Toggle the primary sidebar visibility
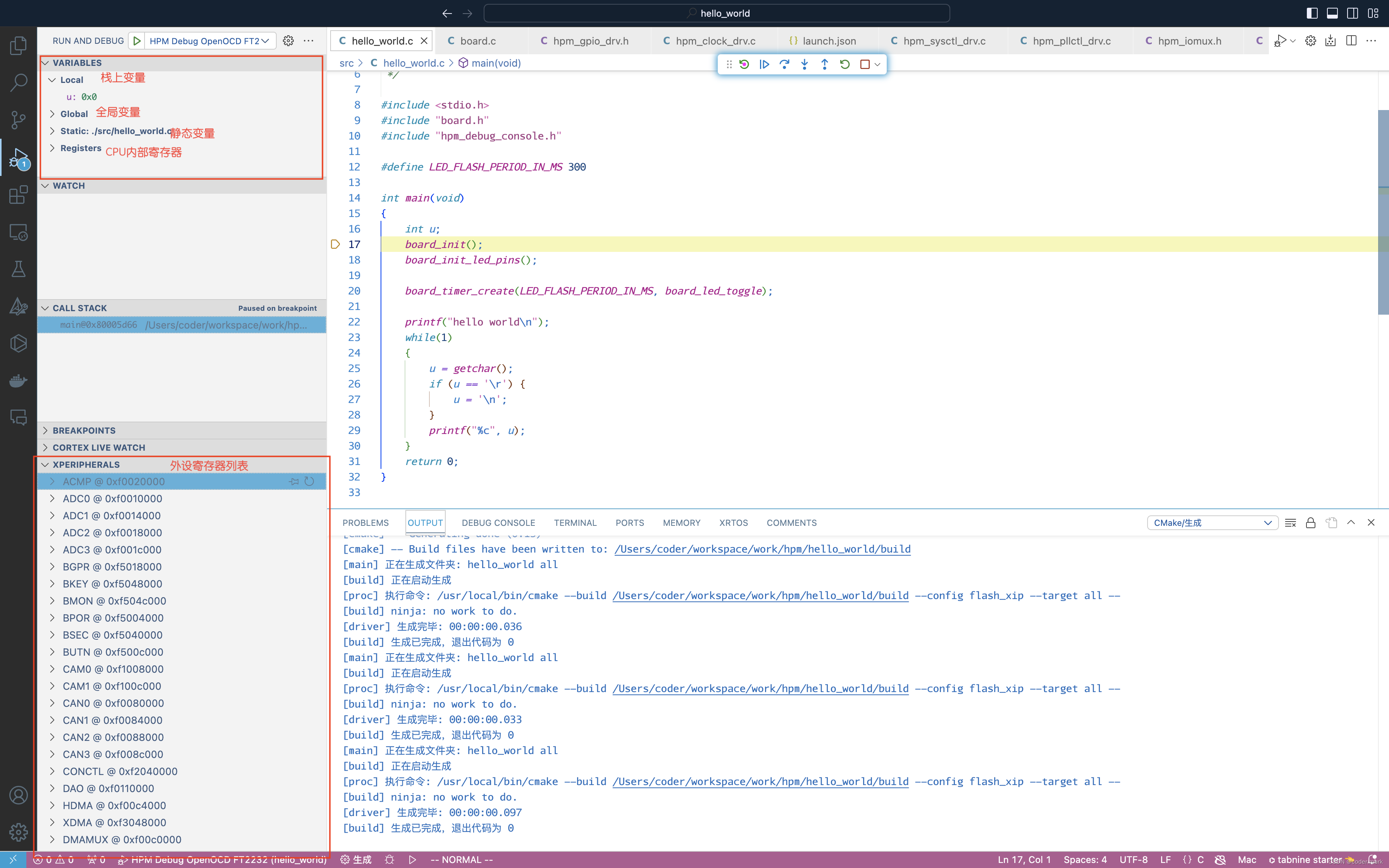The image size is (1389, 868). [x=1311, y=13]
